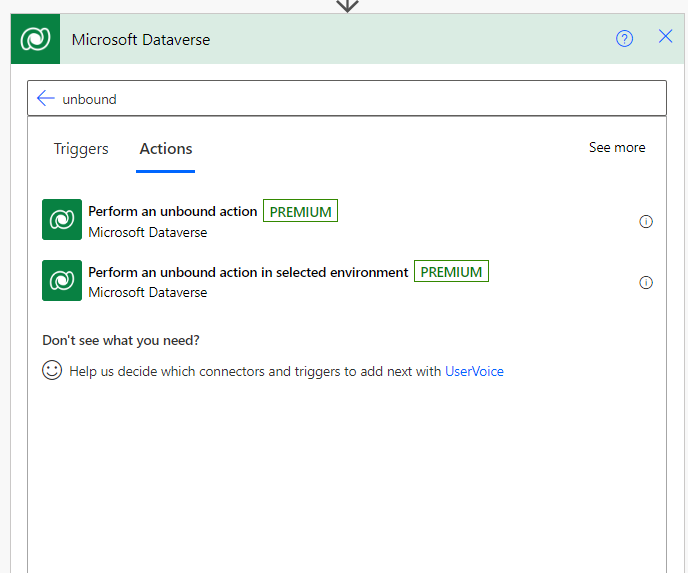Click PREMIUM badge beside Perform an unbound action
This screenshot has height=573, width=688.
(x=301, y=211)
